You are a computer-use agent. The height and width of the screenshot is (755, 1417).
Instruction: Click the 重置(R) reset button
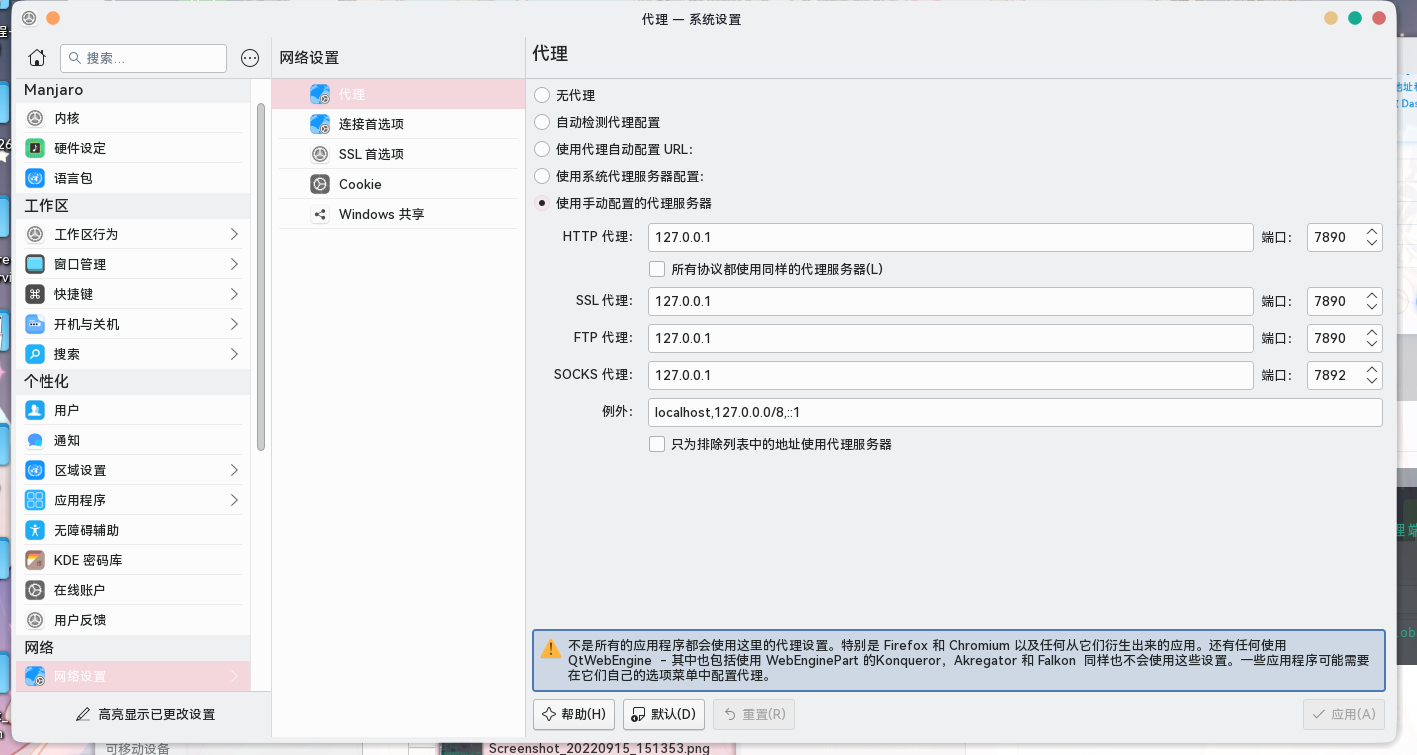coord(754,714)
